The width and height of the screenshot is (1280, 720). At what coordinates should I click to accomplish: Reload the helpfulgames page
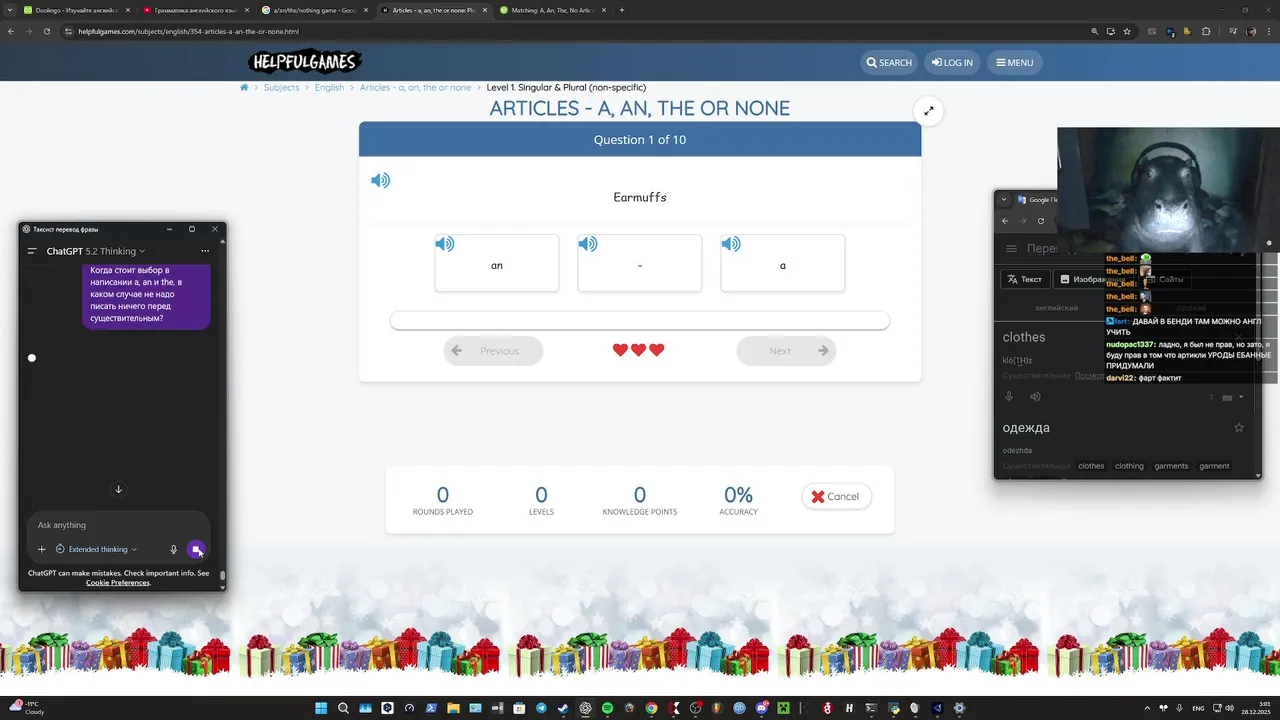point(47,31)
